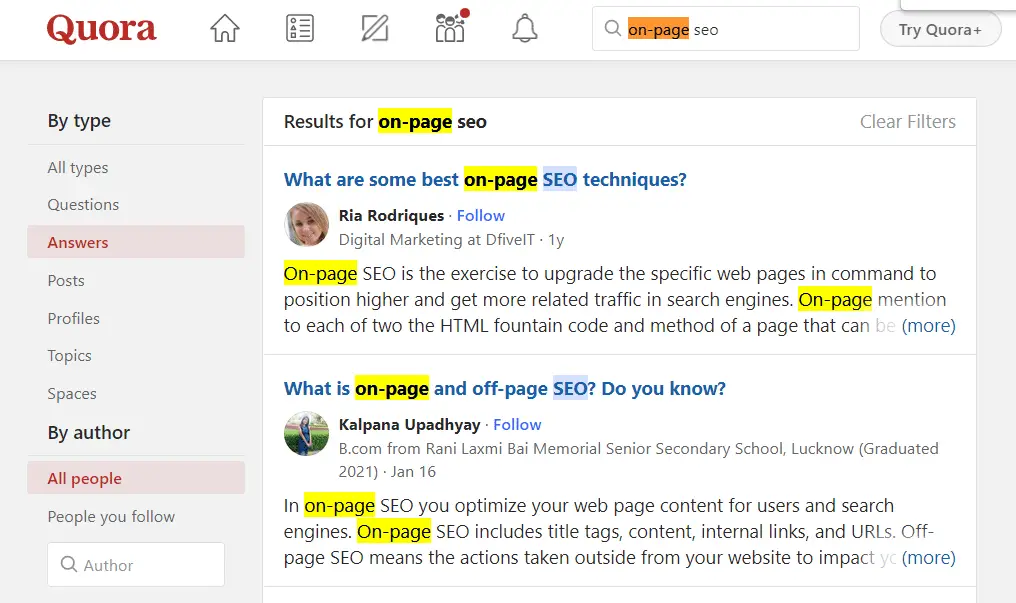Open Kalpana Upadhyay's profile picture
The image size is (1016, 603).
306,433
